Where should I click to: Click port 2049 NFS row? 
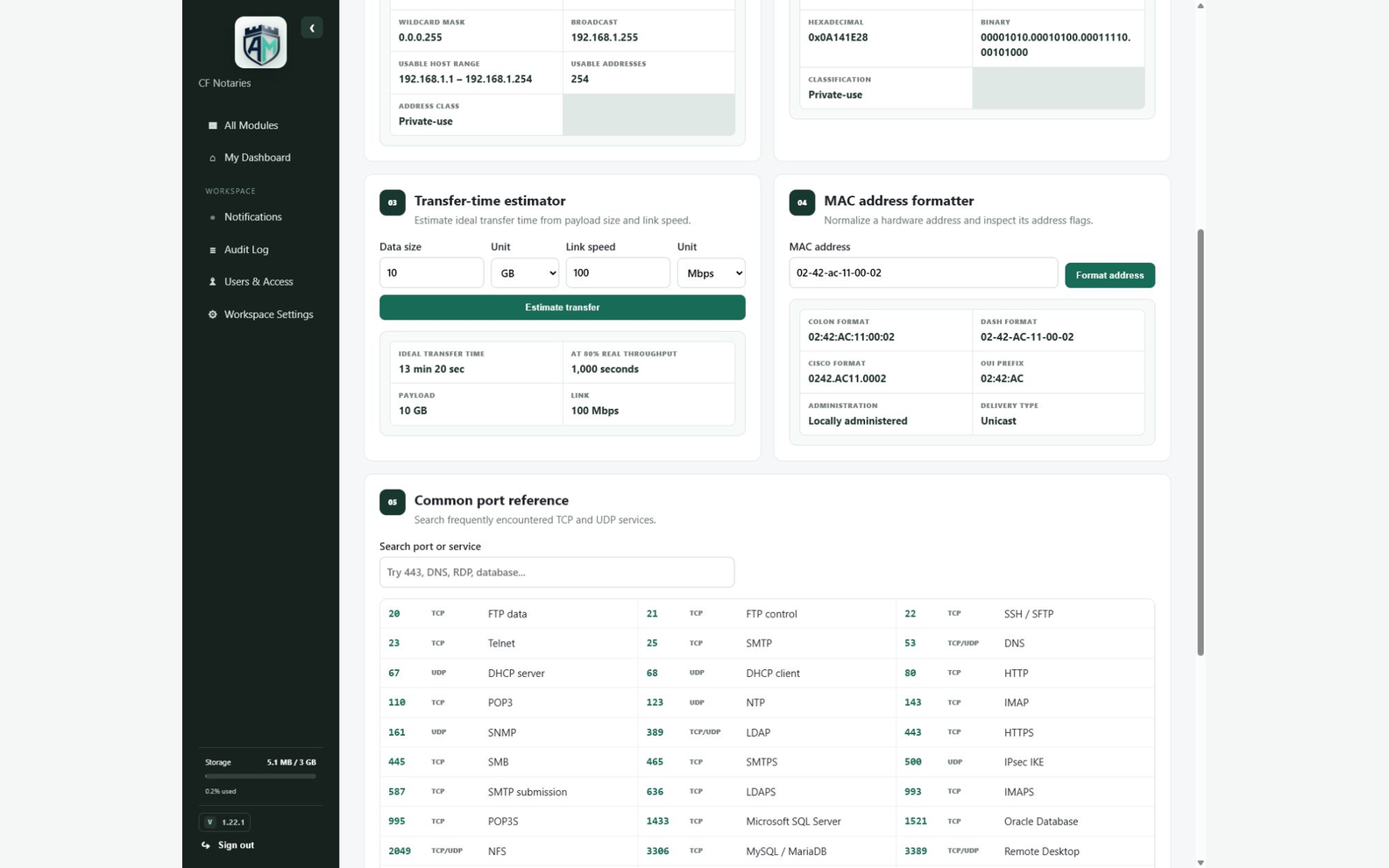509,852
